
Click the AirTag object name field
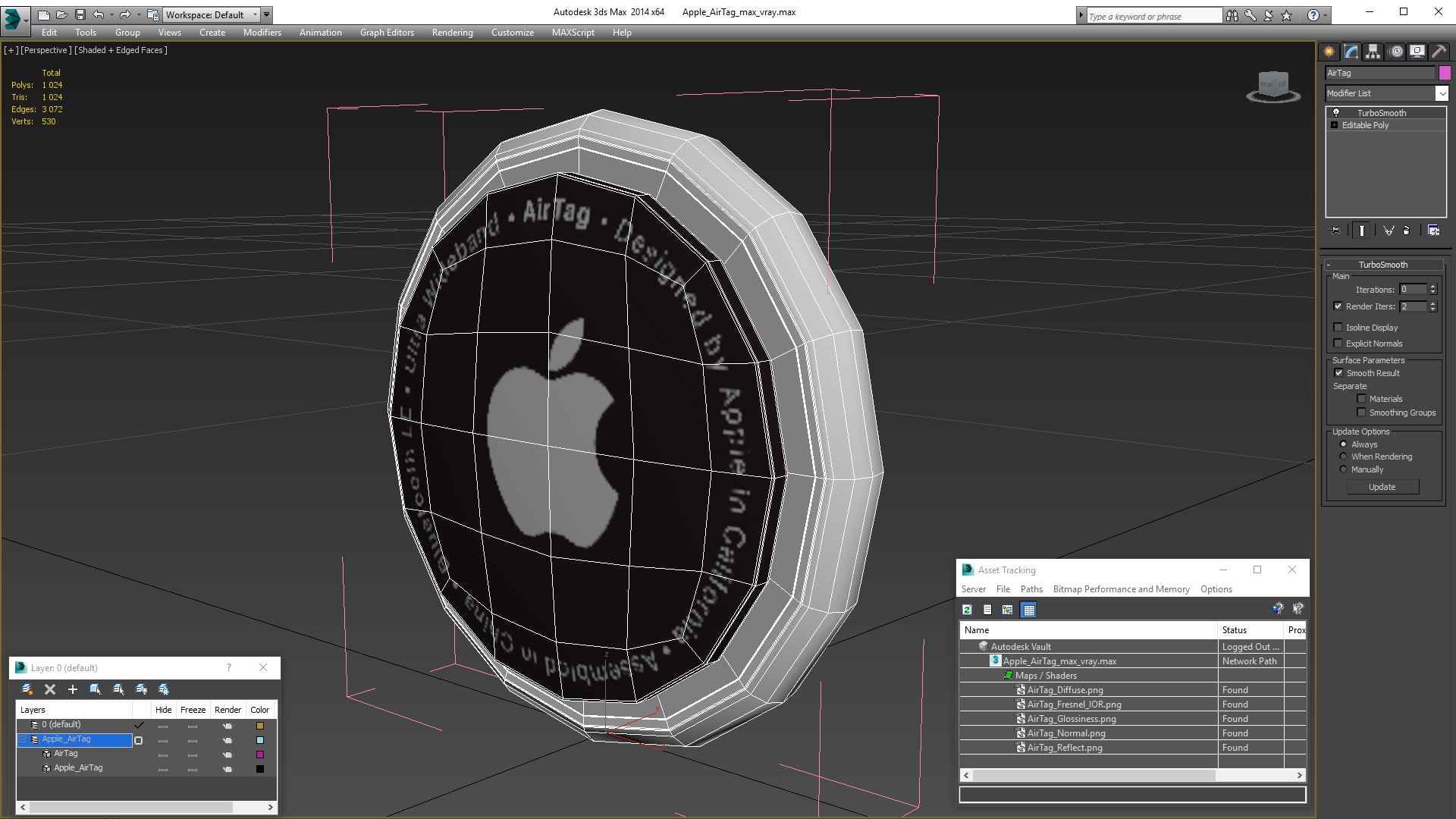click(x=1380, y=73)
